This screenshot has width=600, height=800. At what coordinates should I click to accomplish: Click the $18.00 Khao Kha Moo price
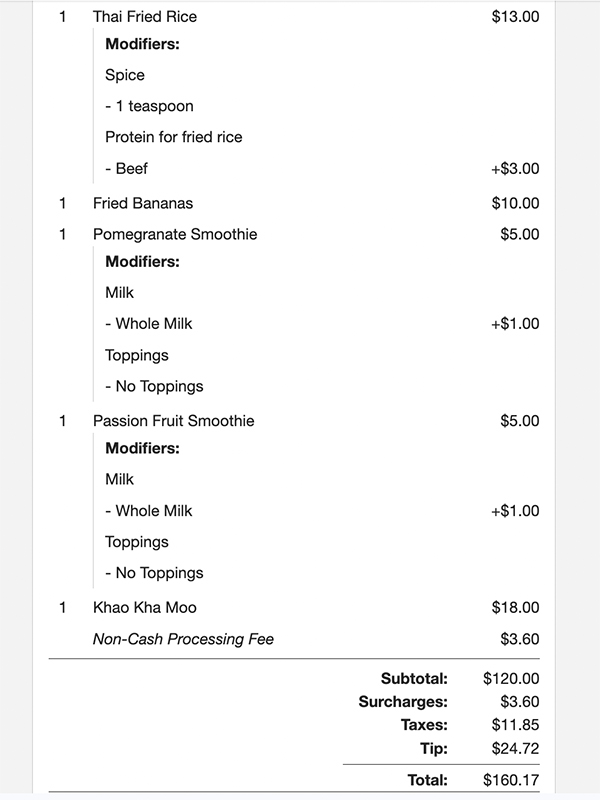click(x=515, y=607)
